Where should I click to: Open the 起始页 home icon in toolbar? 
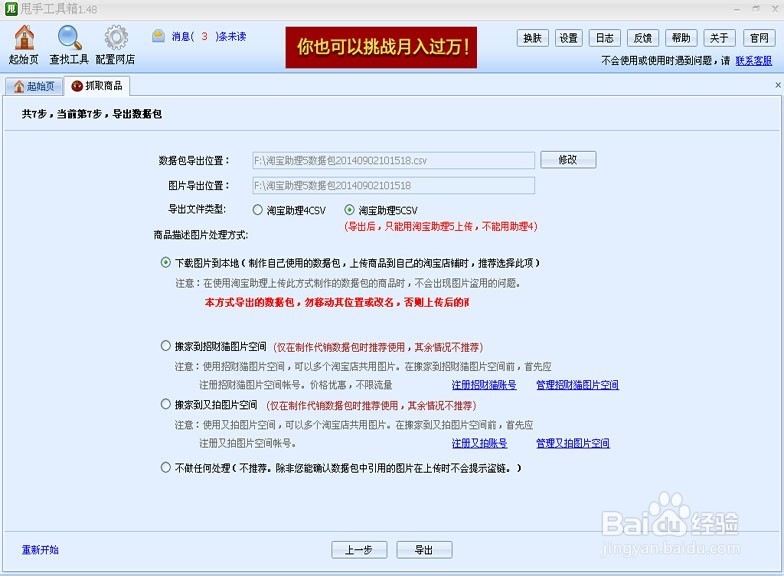pos(24,44)
